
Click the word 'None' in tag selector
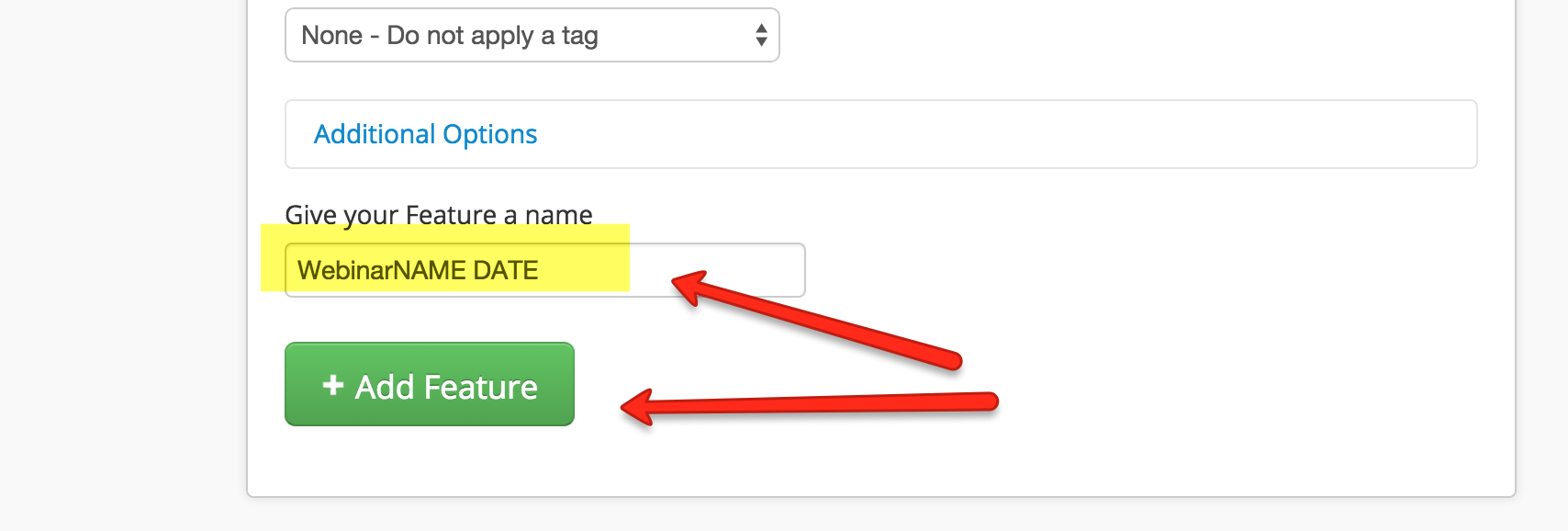[331, 35]
